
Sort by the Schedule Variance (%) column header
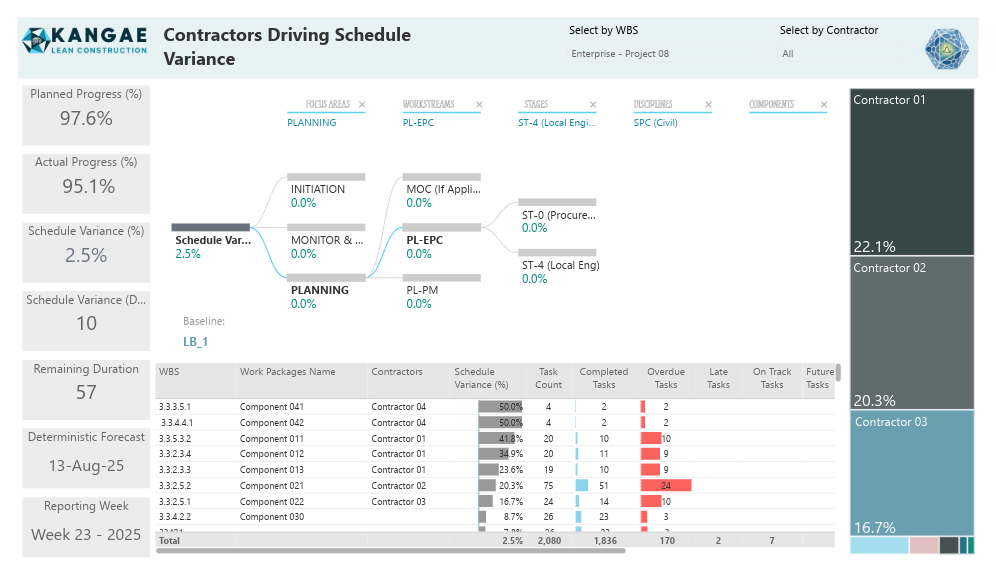(481, 378)
